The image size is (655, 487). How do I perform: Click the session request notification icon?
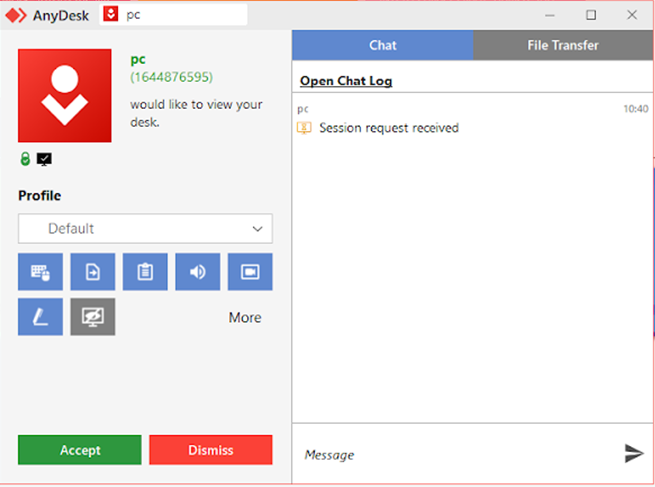[304, 128]
